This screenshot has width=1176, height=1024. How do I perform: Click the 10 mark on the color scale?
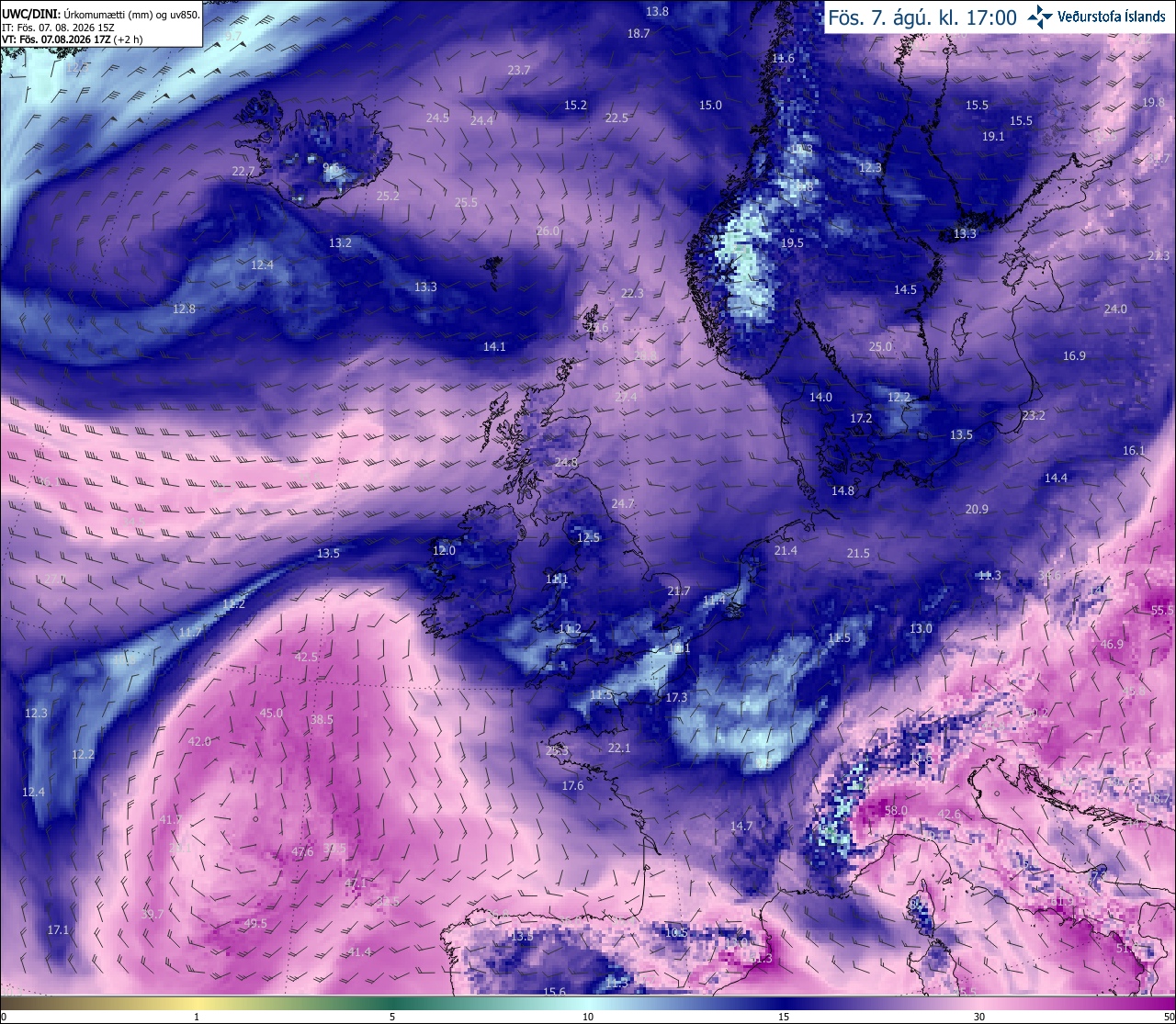point(588,1017)
